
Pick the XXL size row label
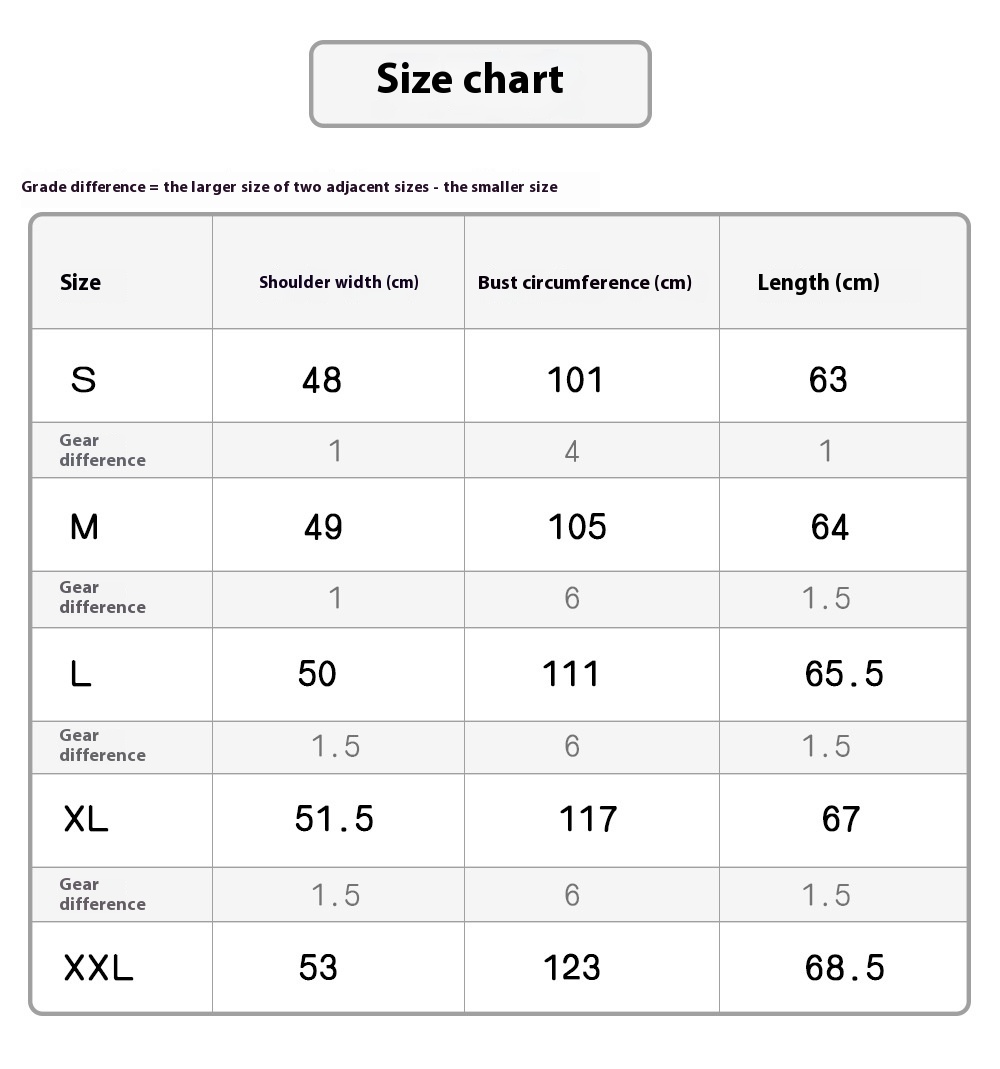(x=99, y=967)
